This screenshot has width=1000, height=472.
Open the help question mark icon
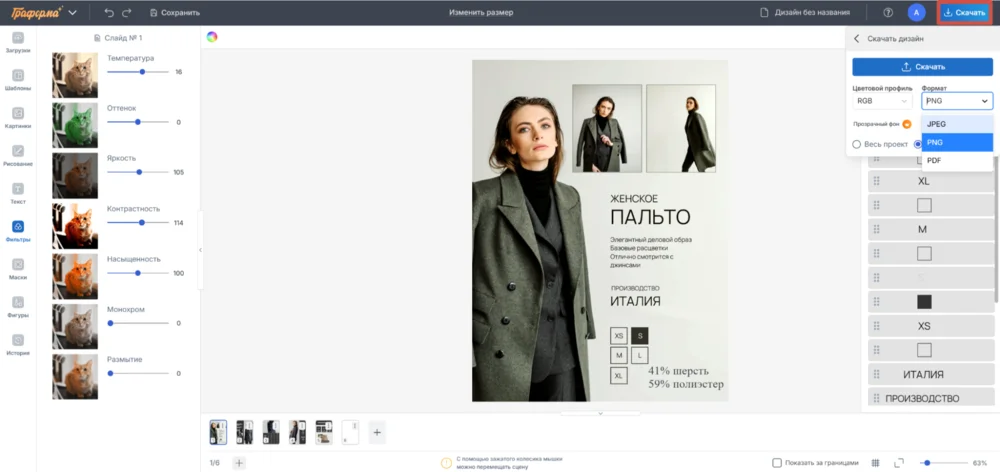coord(888,12)
